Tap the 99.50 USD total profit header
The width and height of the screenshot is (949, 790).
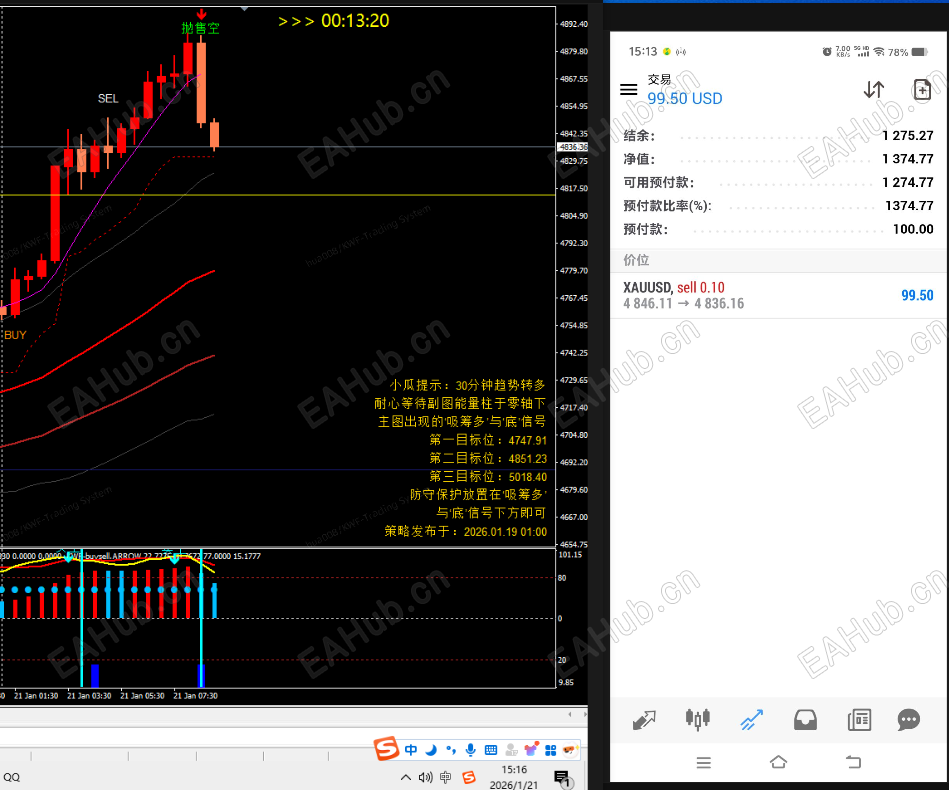pos(685,99)
